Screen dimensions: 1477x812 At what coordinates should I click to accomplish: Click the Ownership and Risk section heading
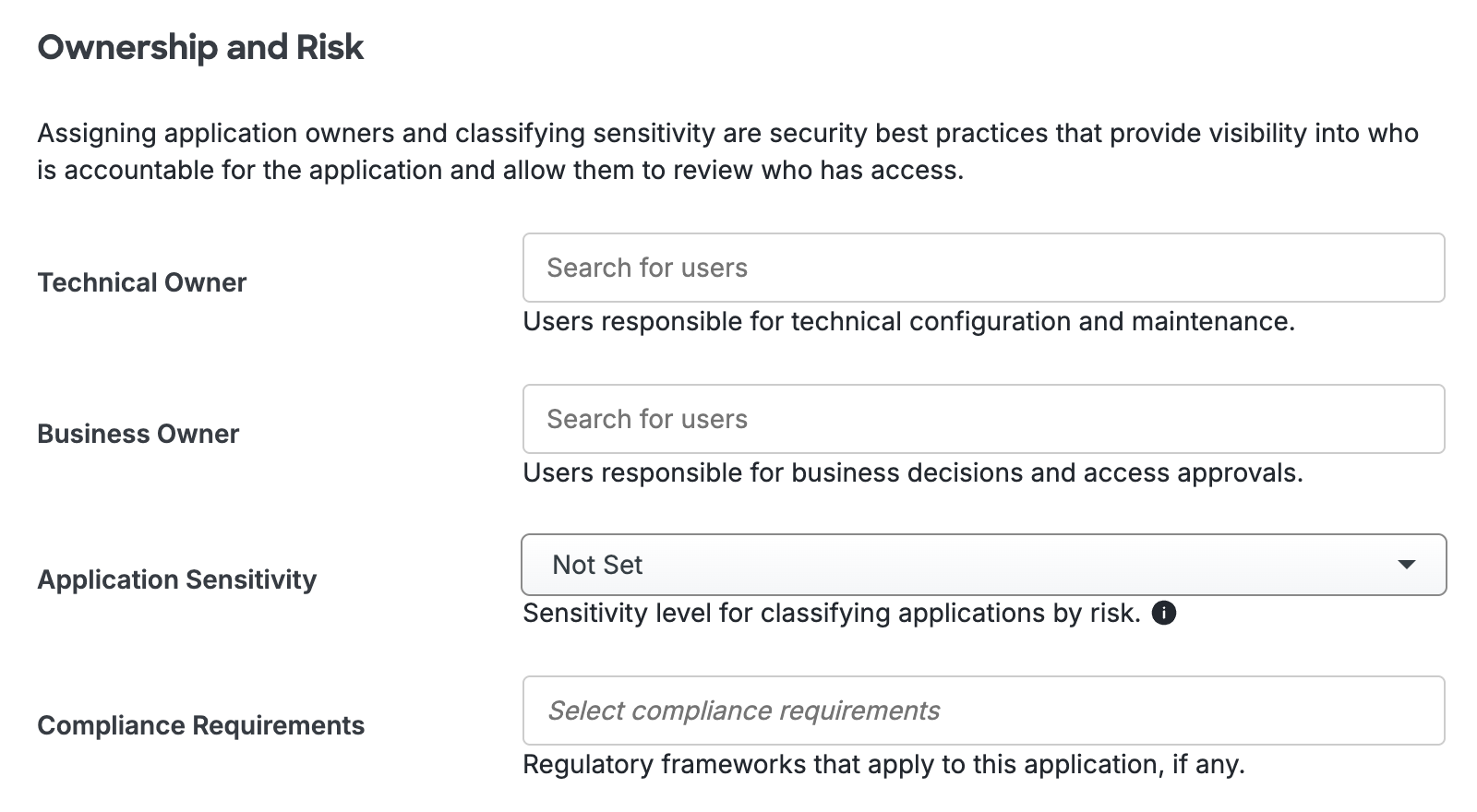[x=200, y=47]
